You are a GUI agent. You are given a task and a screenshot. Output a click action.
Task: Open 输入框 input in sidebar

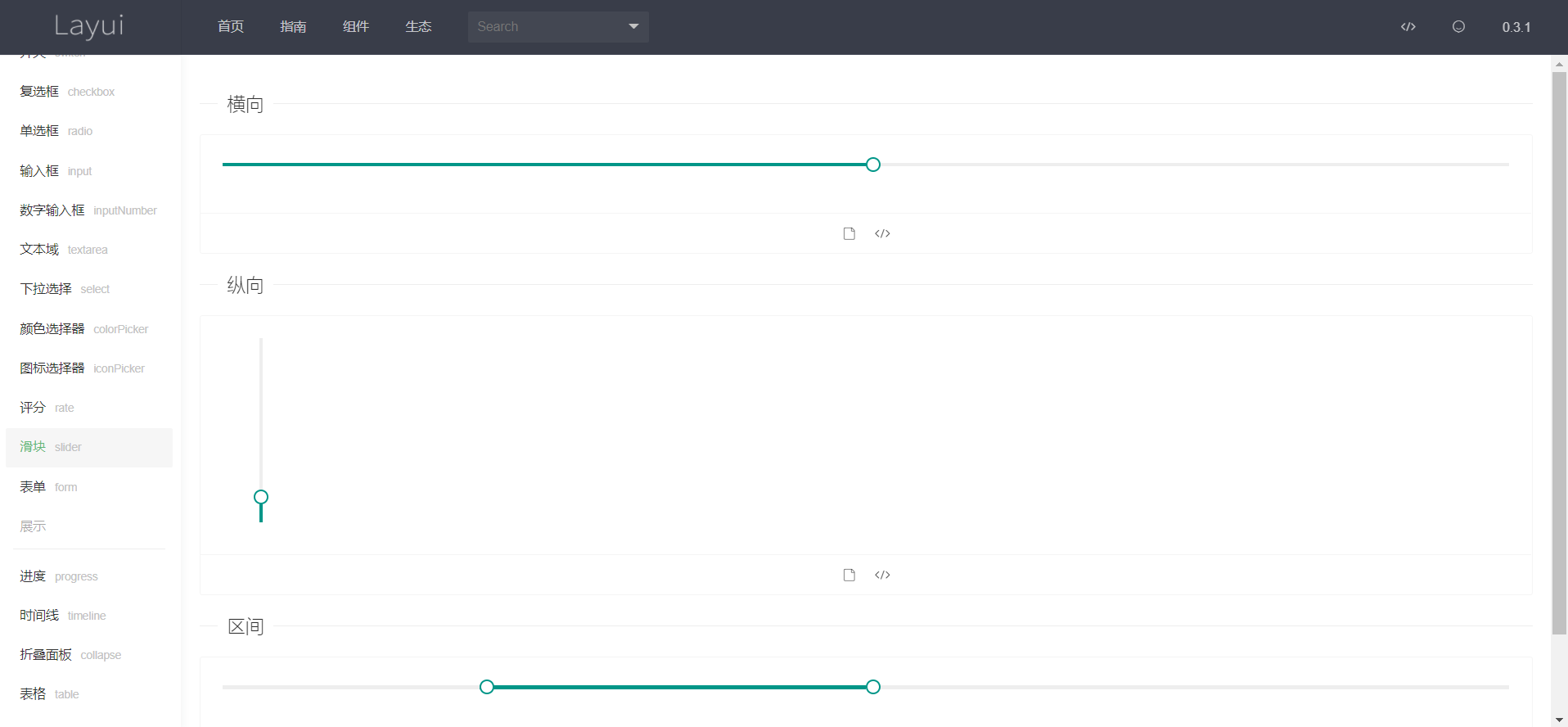tap(89, 171)
